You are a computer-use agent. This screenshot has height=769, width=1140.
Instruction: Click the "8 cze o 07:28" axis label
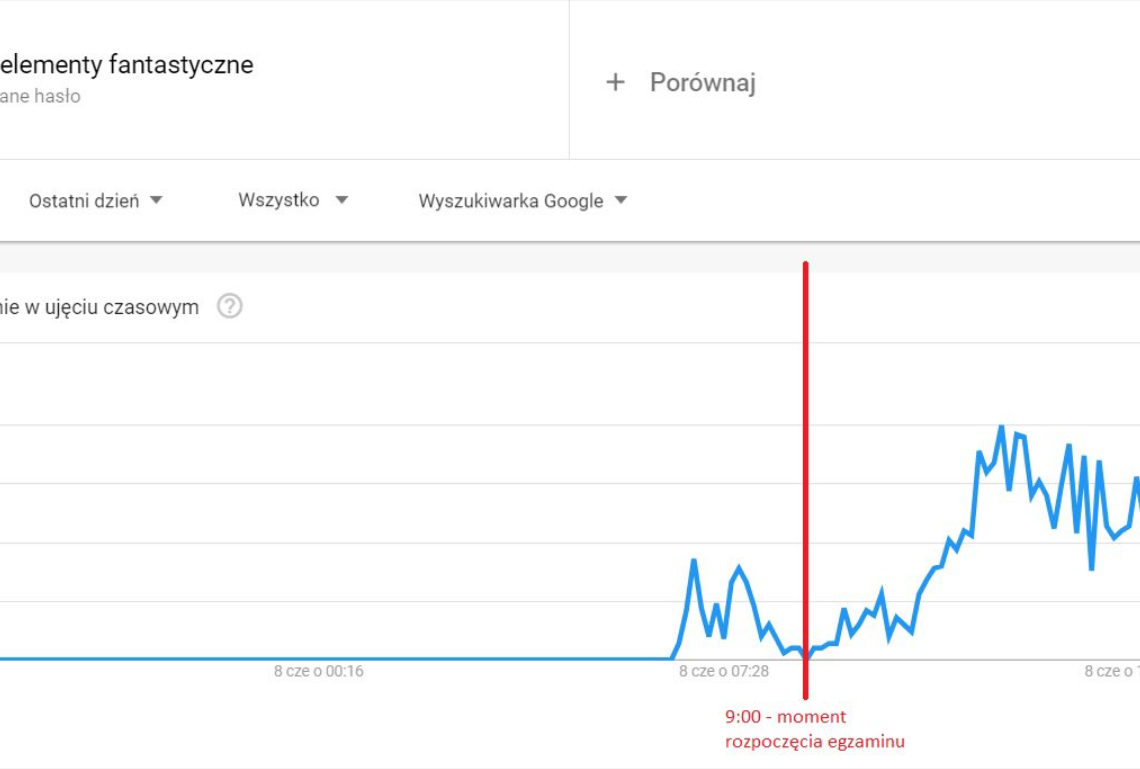click(724, 672)
